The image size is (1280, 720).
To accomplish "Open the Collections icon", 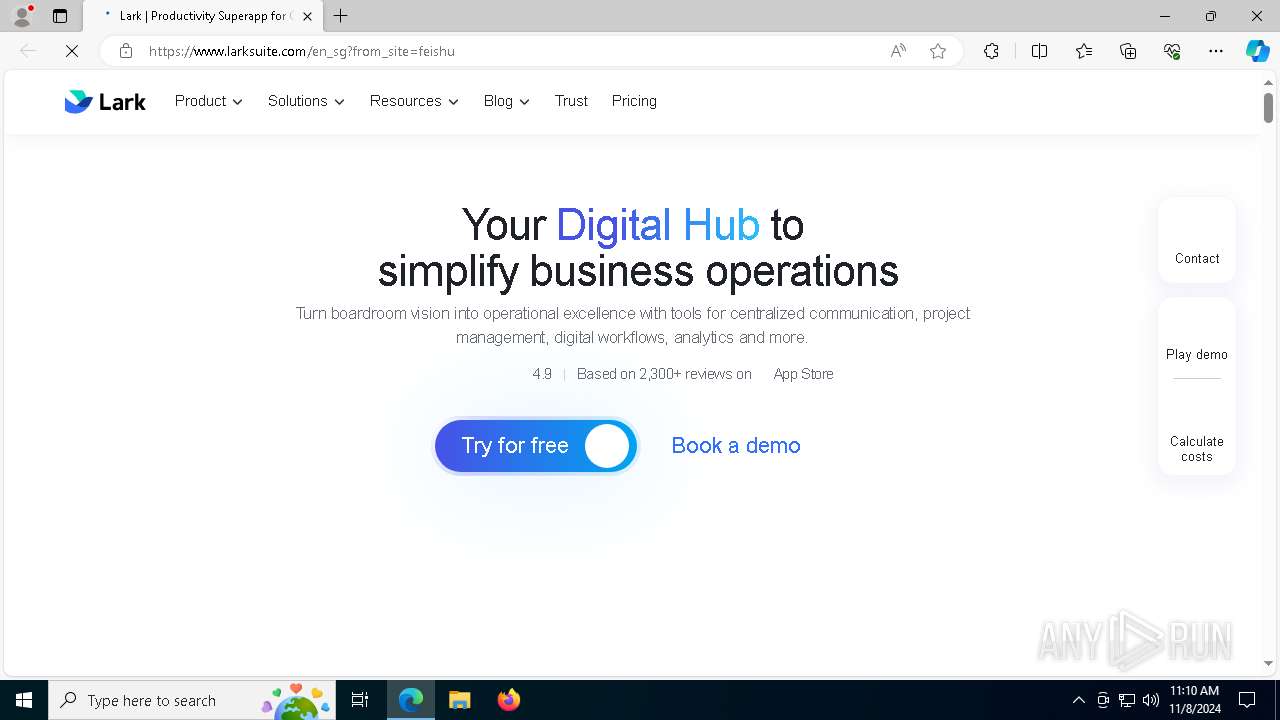I will tap(1128, 51).
